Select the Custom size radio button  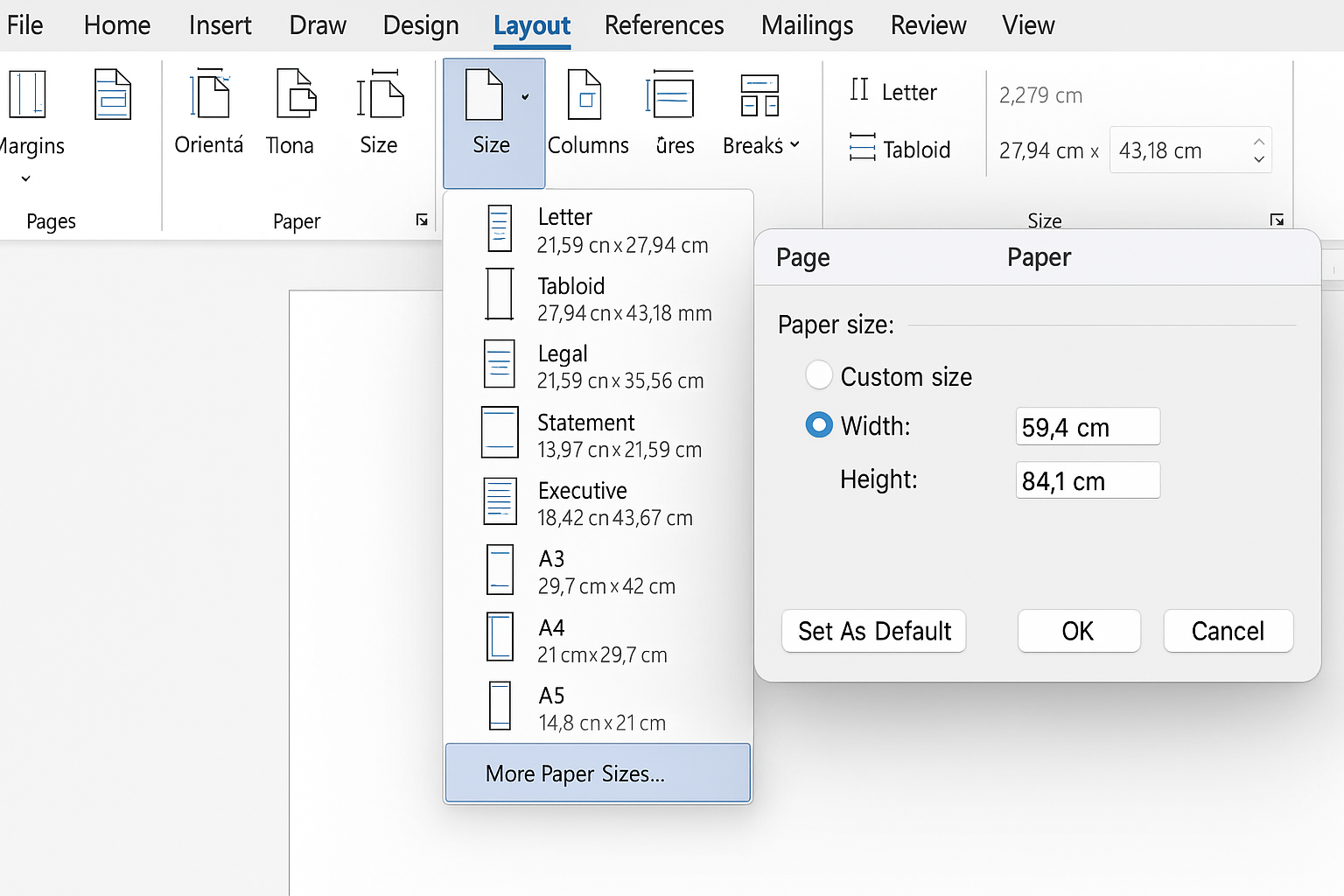tap(819, 374)
